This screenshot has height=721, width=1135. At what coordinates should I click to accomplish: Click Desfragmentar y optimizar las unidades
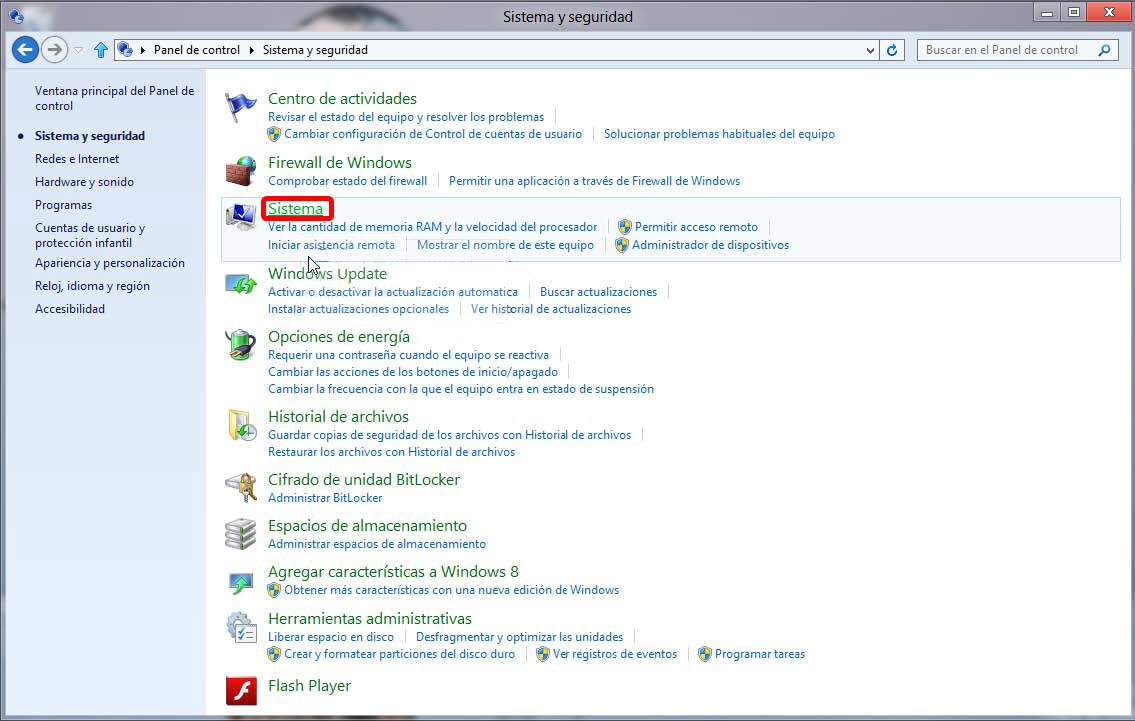520,637
